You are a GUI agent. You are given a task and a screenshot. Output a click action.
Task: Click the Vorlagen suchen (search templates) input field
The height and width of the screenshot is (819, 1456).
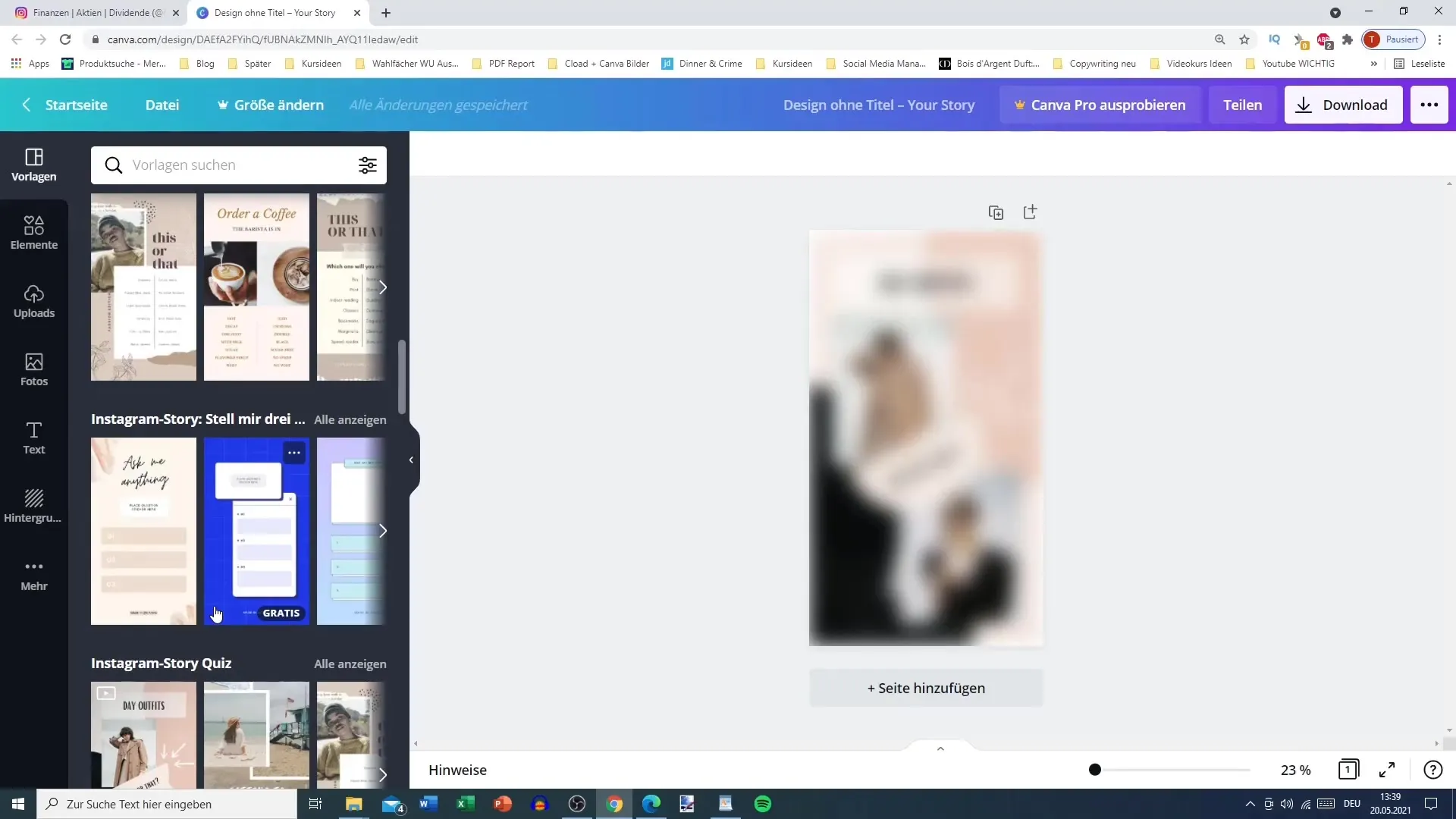(x=240, y=165)
